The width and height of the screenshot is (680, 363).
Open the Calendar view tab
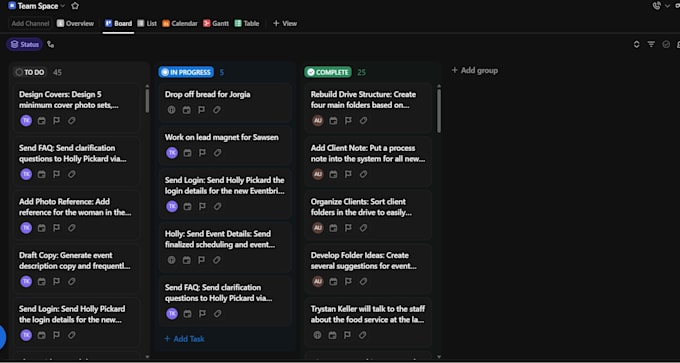180,23
